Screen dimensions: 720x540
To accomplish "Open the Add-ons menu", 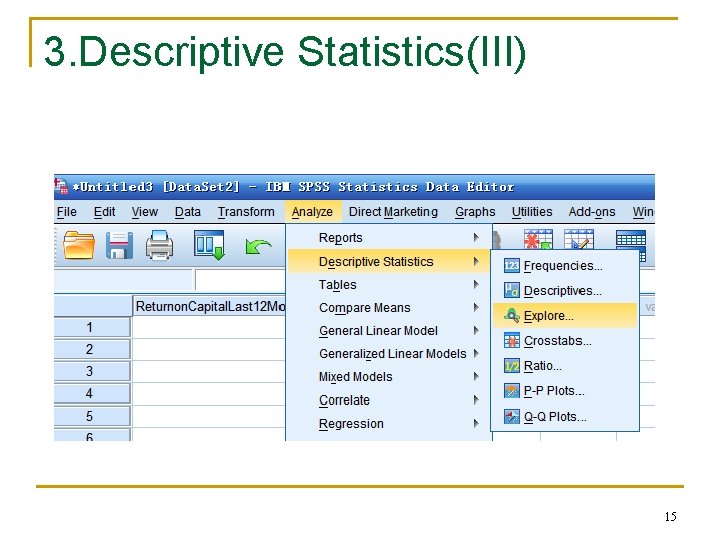I will pyautogui.click(x=592, y=212).
